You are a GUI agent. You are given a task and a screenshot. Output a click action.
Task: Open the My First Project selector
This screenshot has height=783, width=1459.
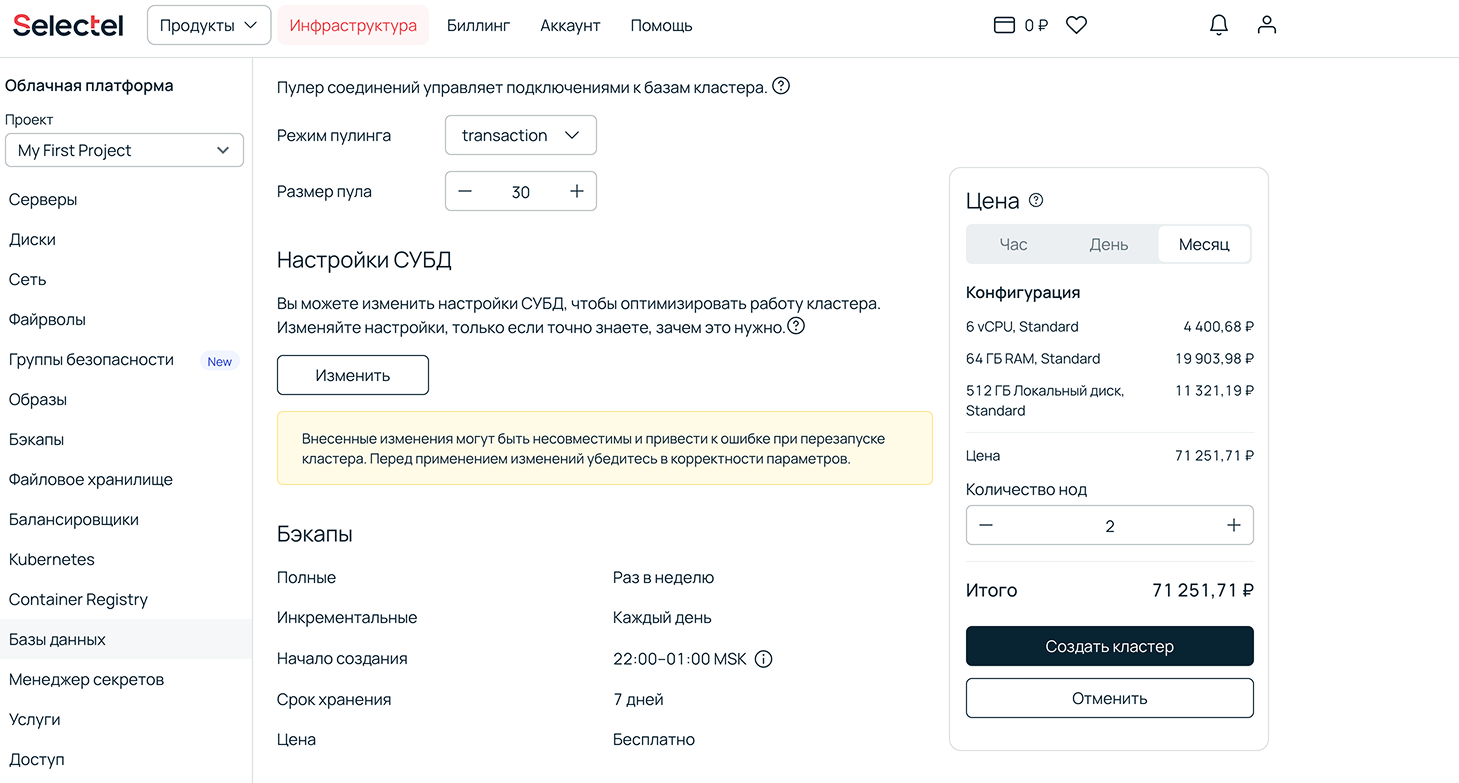[x=124, y=150]
